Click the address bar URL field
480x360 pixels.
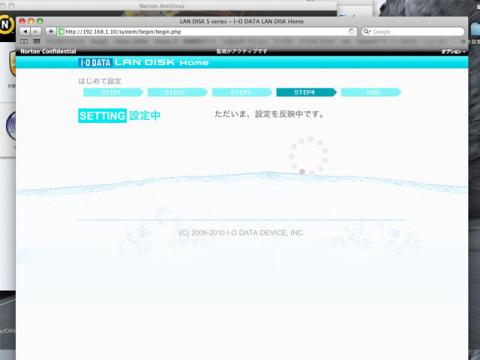(207, 32)
